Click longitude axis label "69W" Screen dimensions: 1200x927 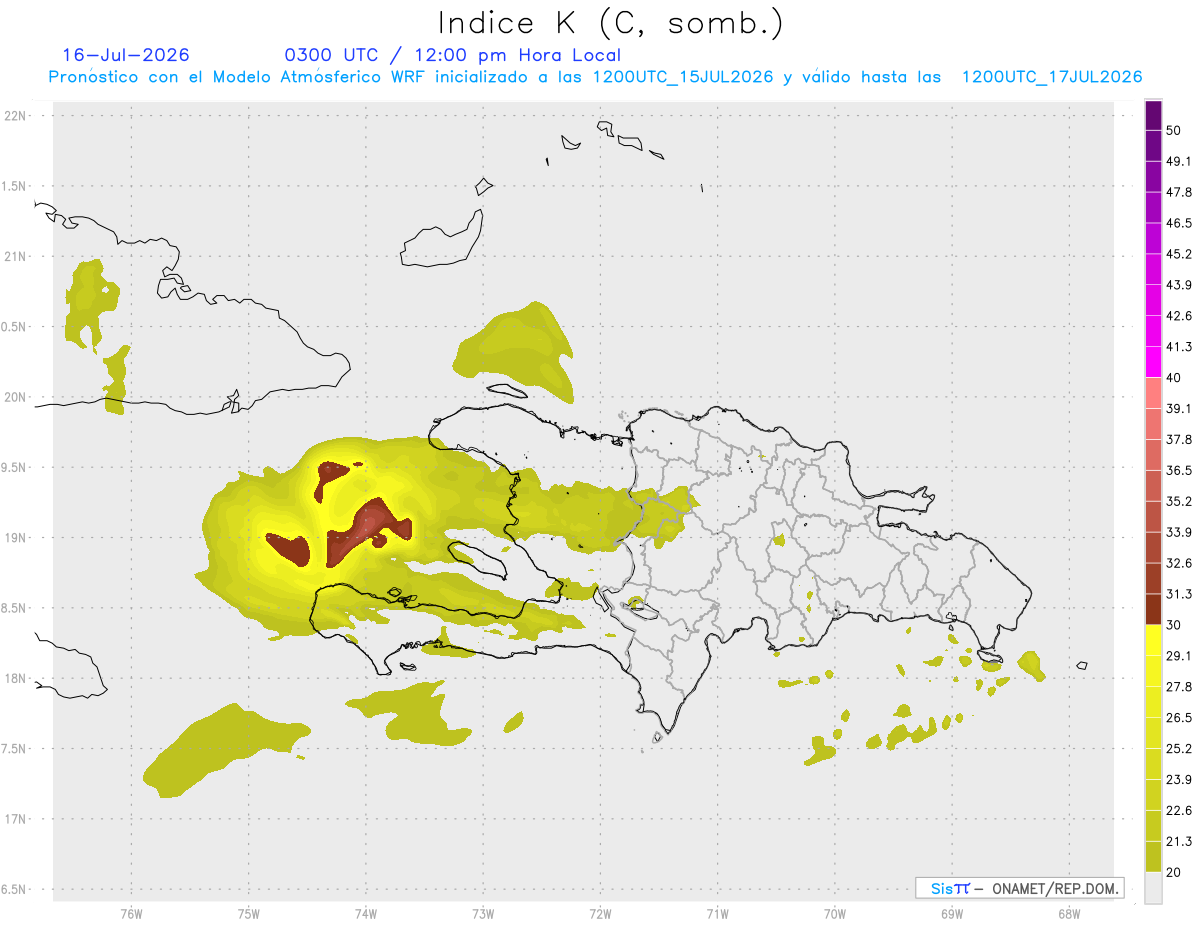pos(952,914)
